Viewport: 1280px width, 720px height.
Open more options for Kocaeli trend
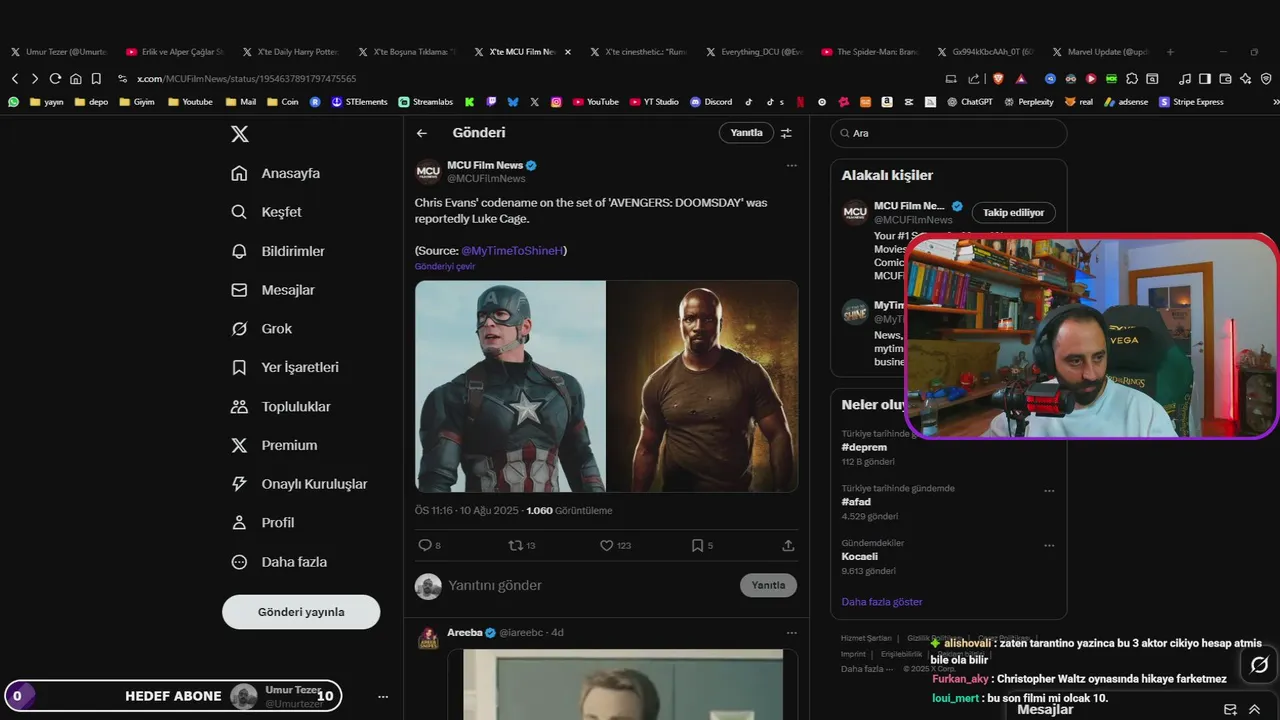click(x=1049, y=545)
